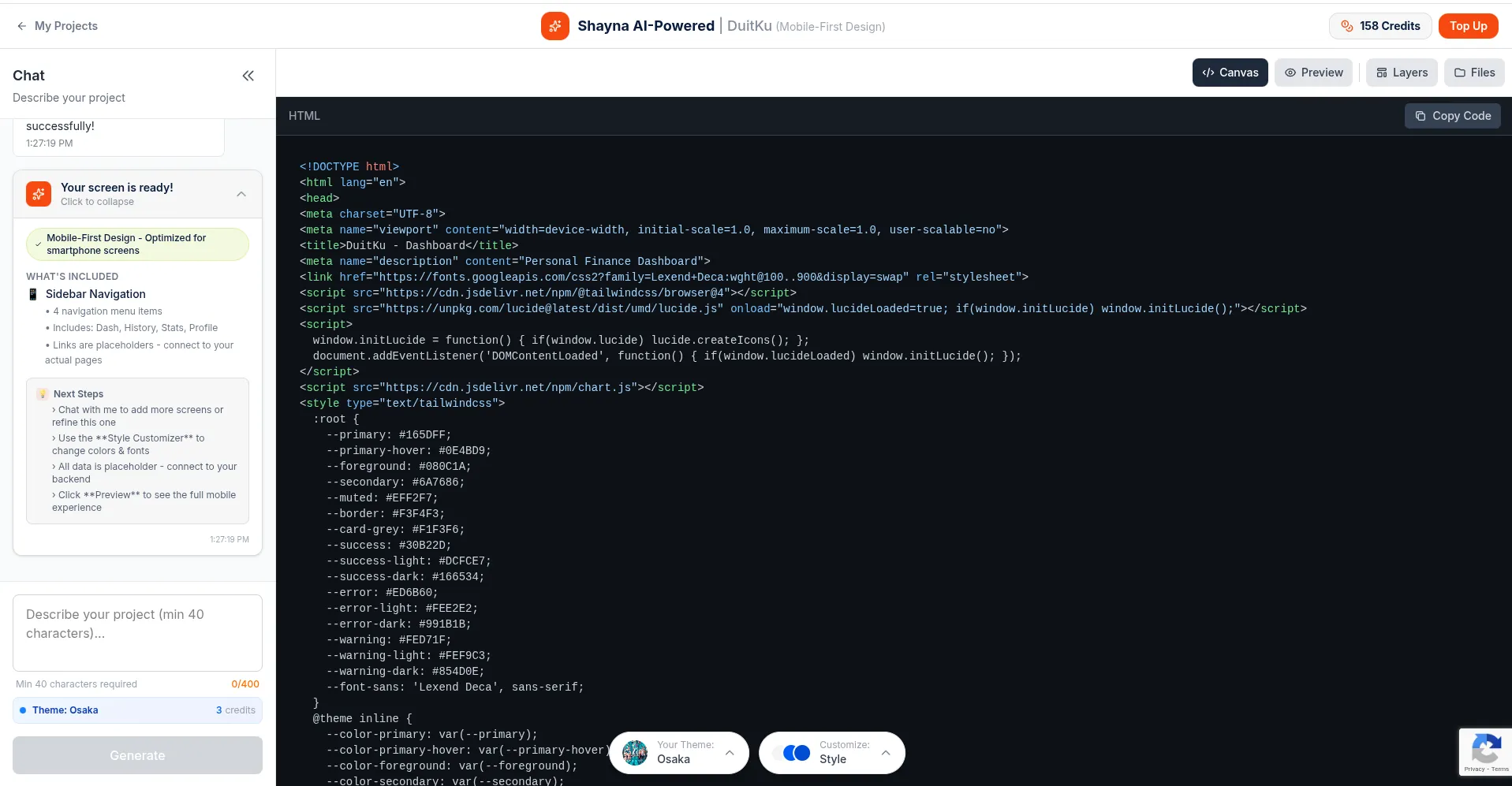Collapse the Chat panel with double-chevron icon
Screen dimensions: 1512x786
tap(248, 76)
